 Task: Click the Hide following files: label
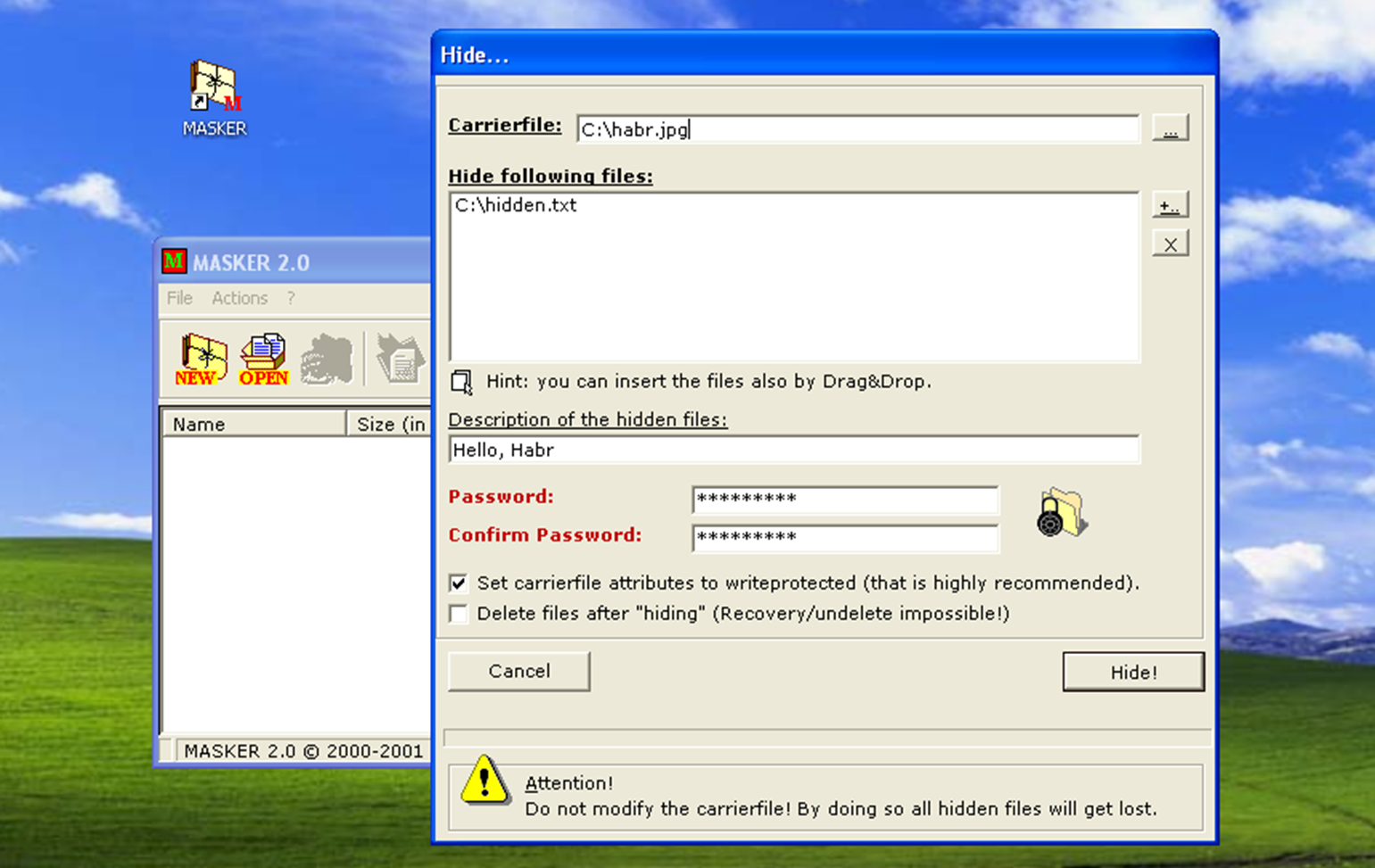coord(551,176)
